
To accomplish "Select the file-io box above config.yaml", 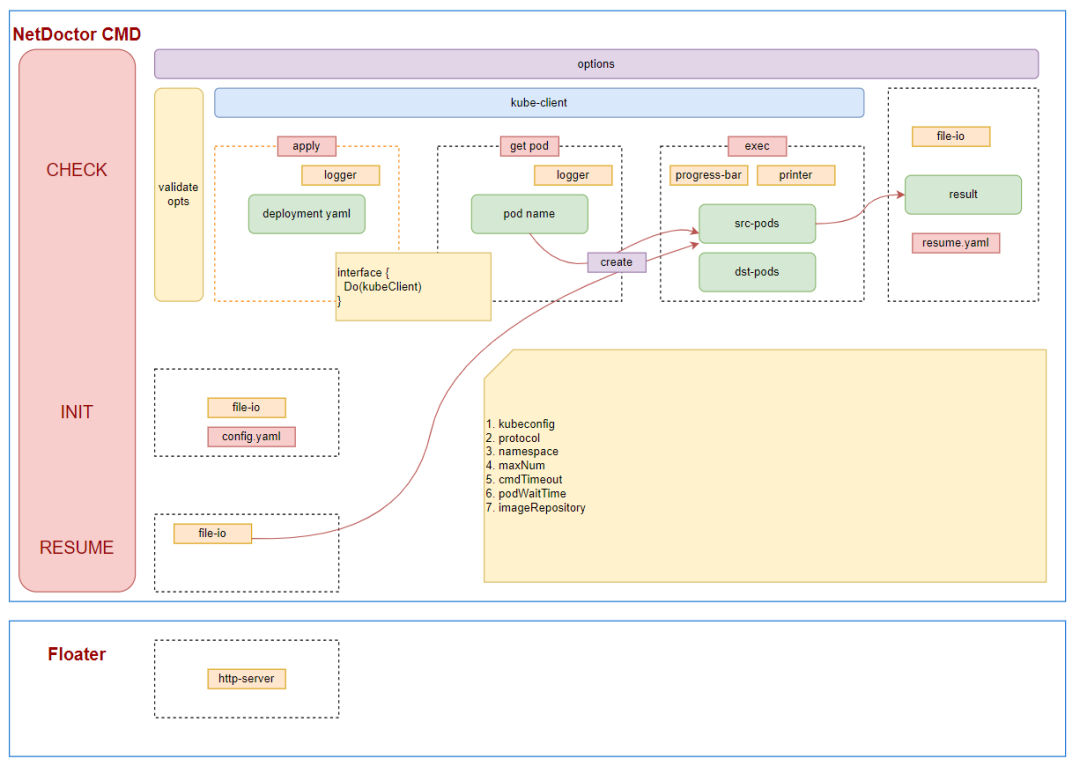I will pos(246,408).
